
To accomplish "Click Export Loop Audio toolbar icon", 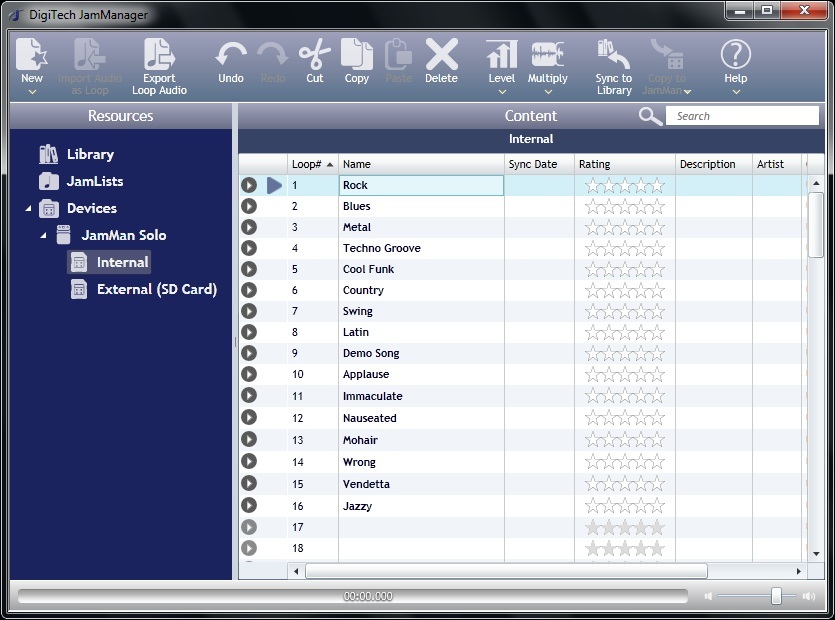I will pos(159,54).
